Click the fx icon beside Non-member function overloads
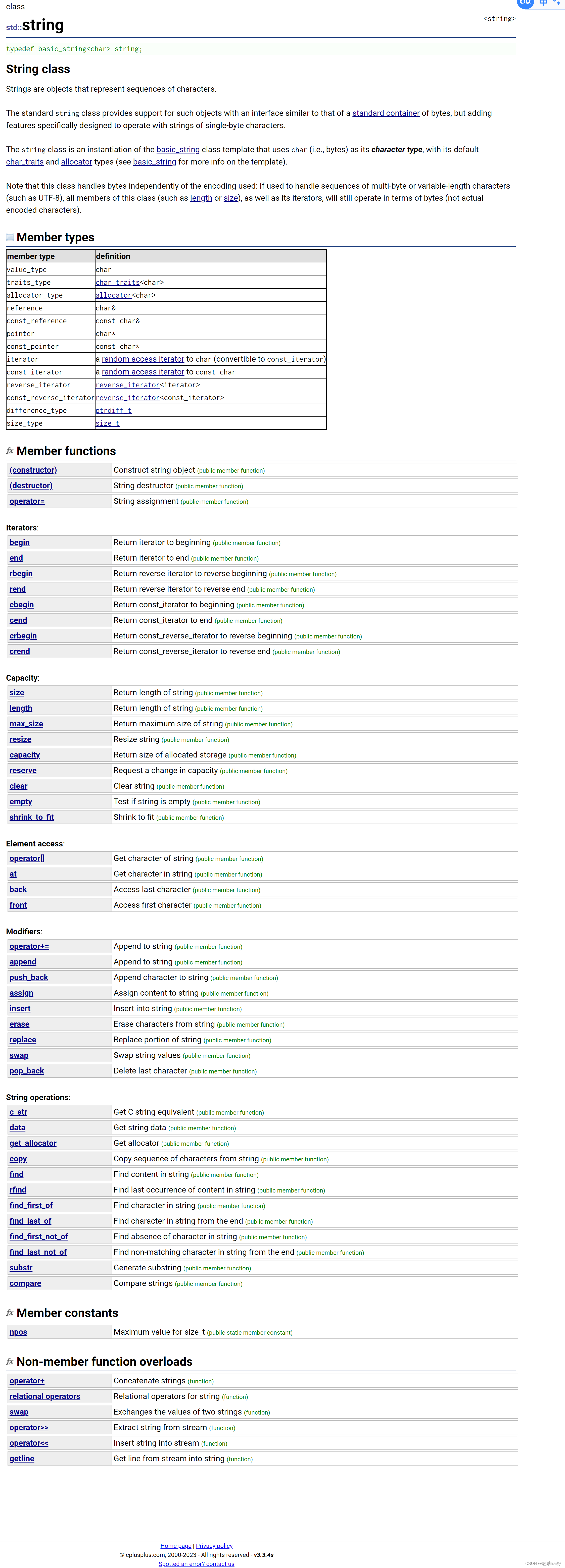 10,1361
